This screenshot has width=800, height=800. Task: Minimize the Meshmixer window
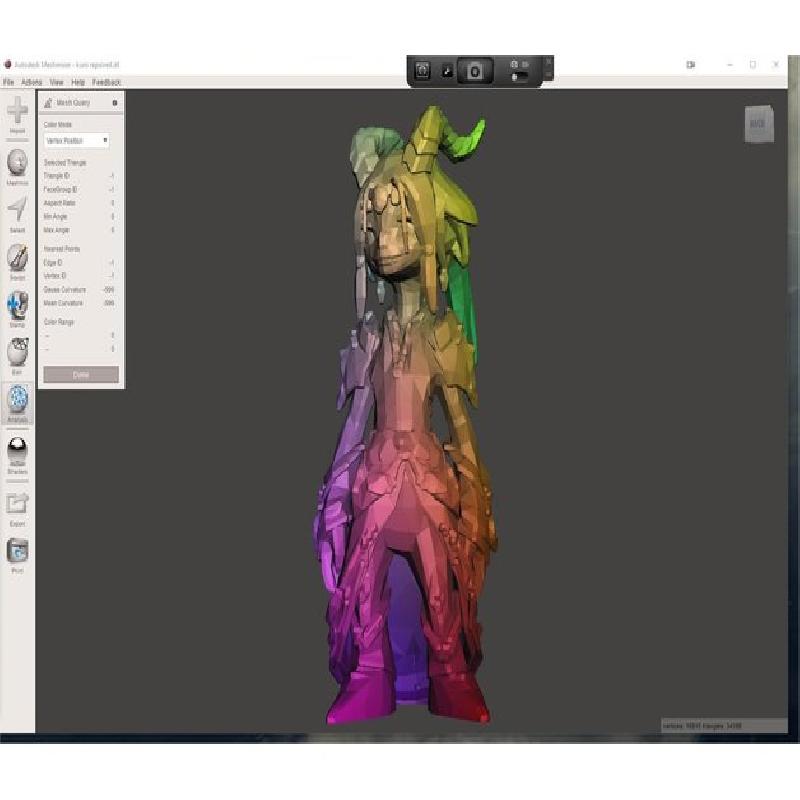click(730, 65)
